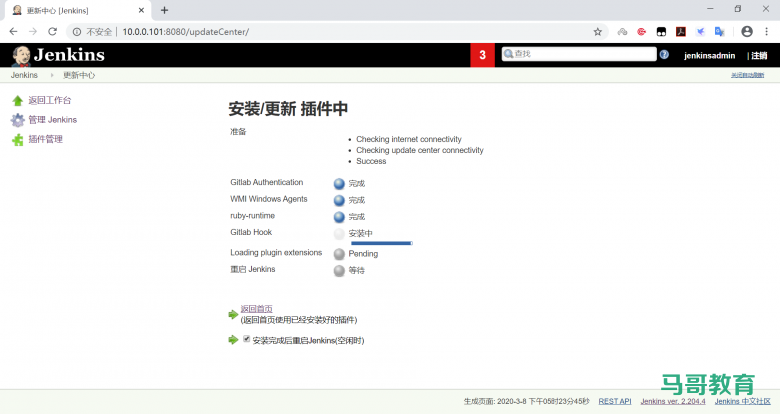Click the gear icon for 管理 Jenkins
Viewport: 780px width, 414px height.
click(17, 120)
